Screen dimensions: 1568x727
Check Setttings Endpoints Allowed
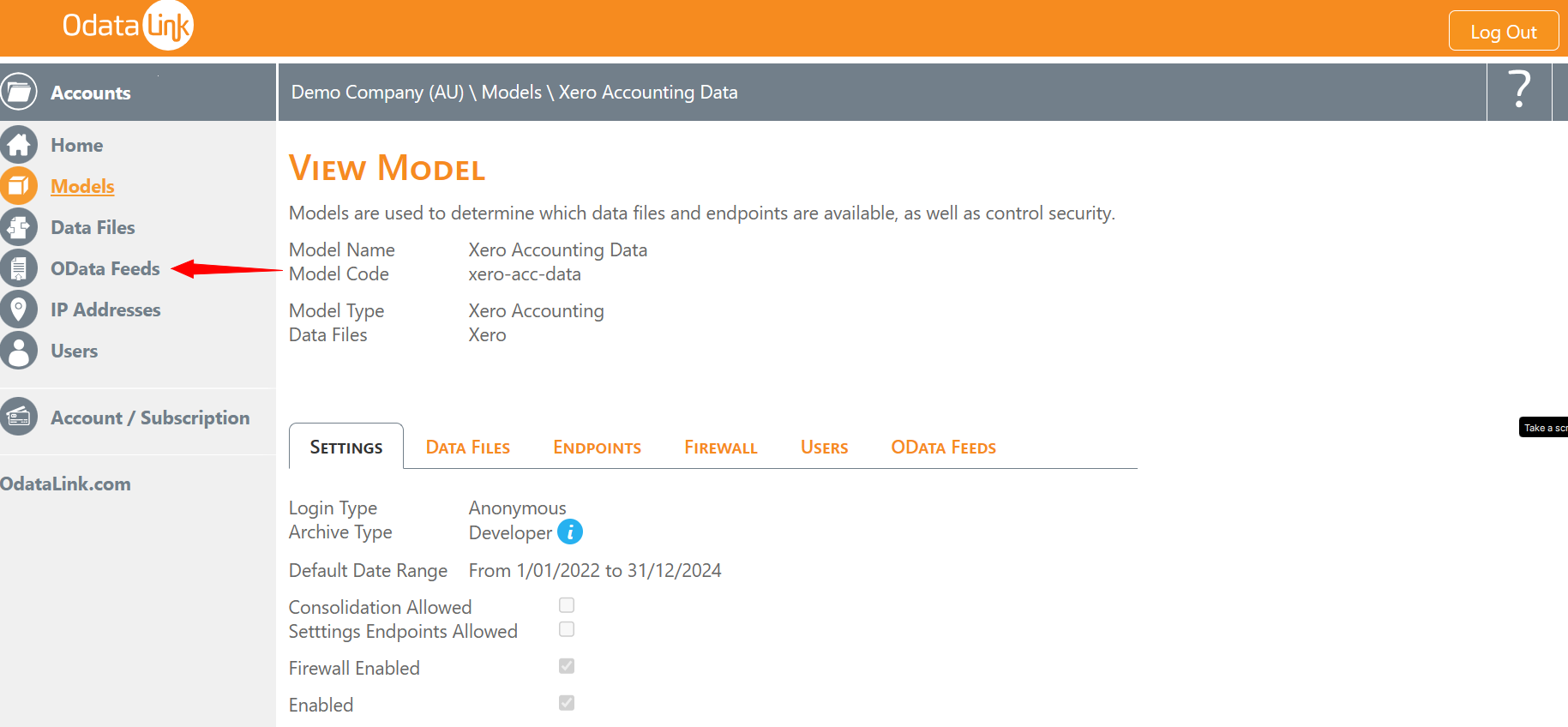[566, 628]
